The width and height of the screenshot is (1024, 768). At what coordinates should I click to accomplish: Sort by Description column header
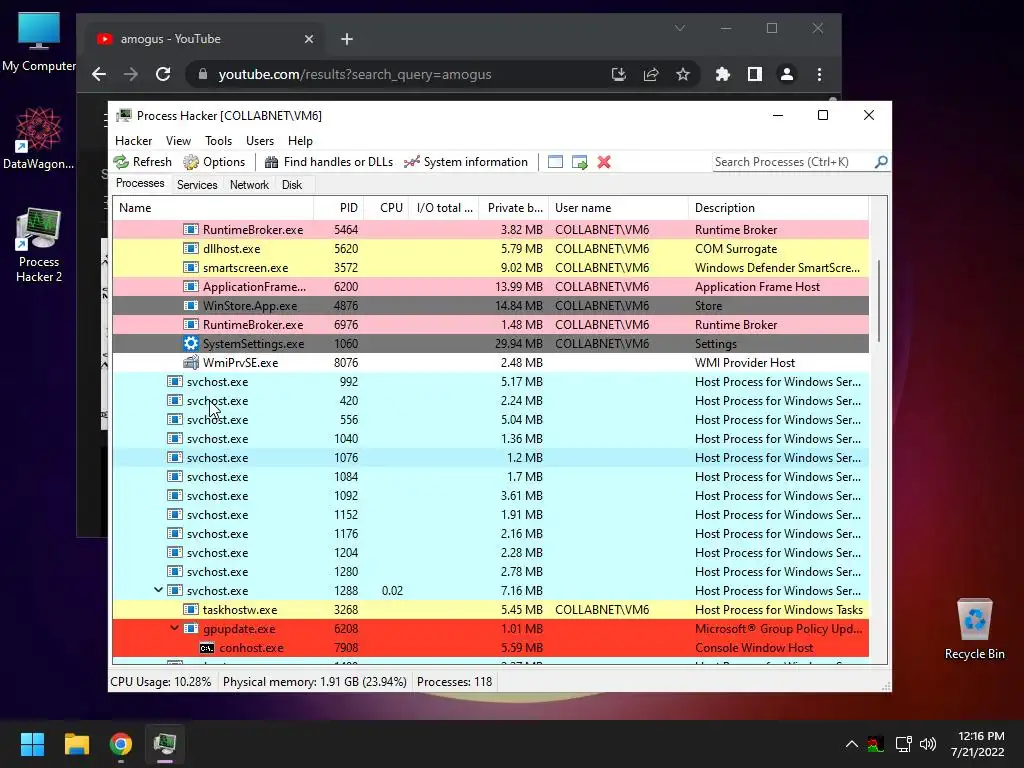pyautogui.click(x=778, y=208)
